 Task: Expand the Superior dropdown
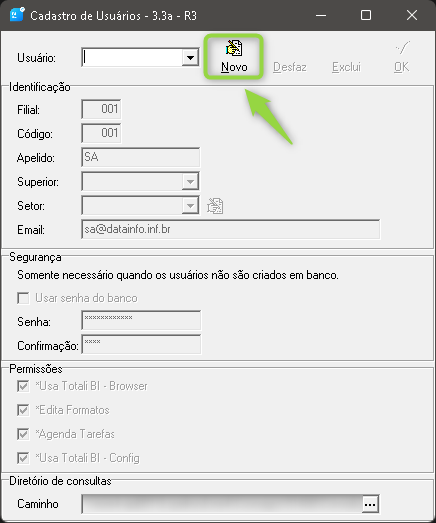(x=190, y=182)
